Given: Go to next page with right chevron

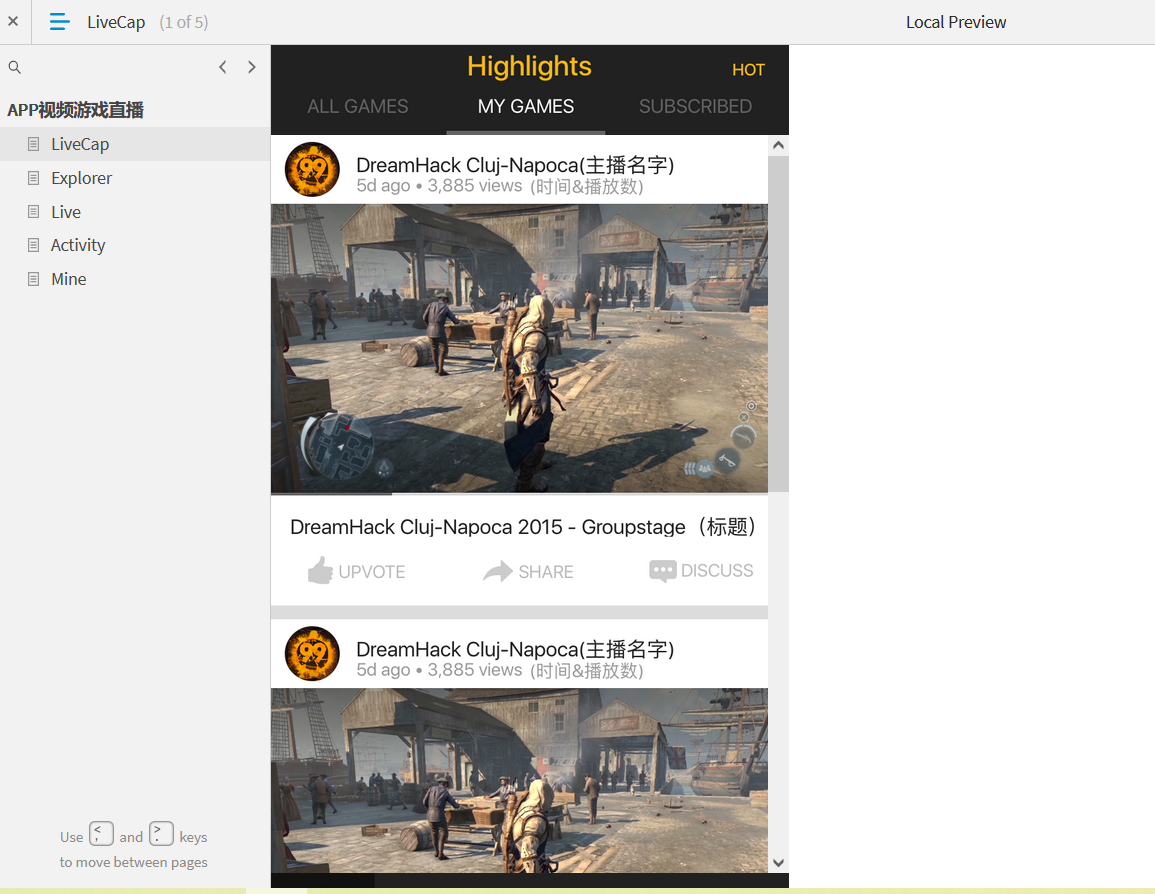Looking at the screenshot, I should coord(252,67).
